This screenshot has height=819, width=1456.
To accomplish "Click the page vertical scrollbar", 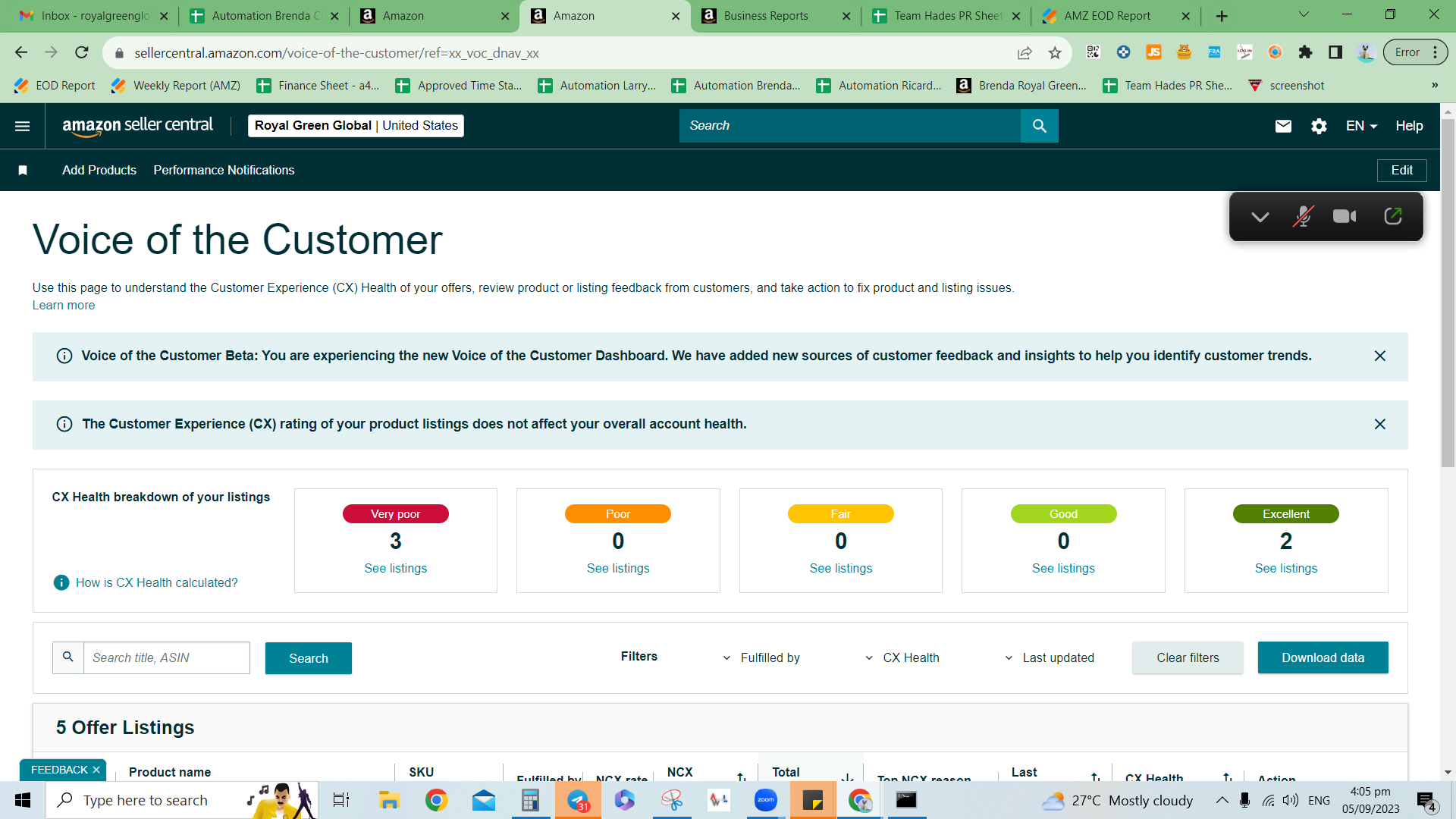I will coord(1448,292).
